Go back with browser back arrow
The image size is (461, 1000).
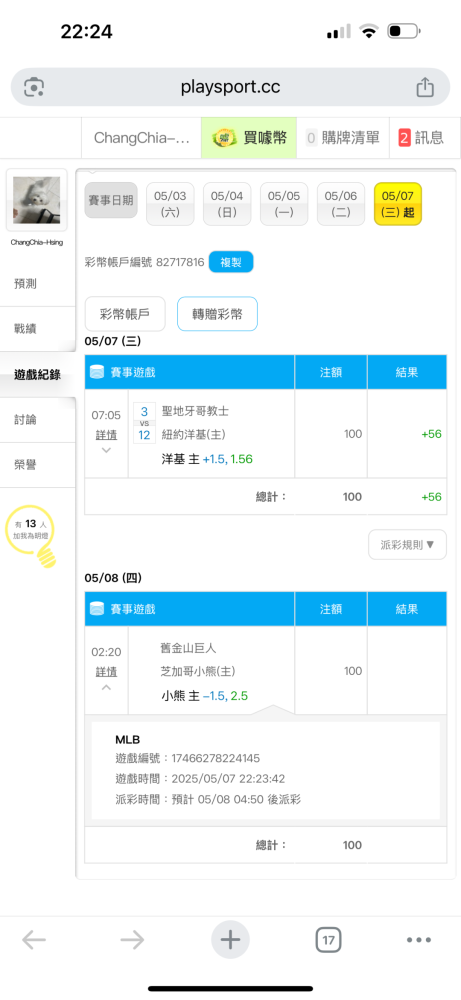click(x=34, y=939)
